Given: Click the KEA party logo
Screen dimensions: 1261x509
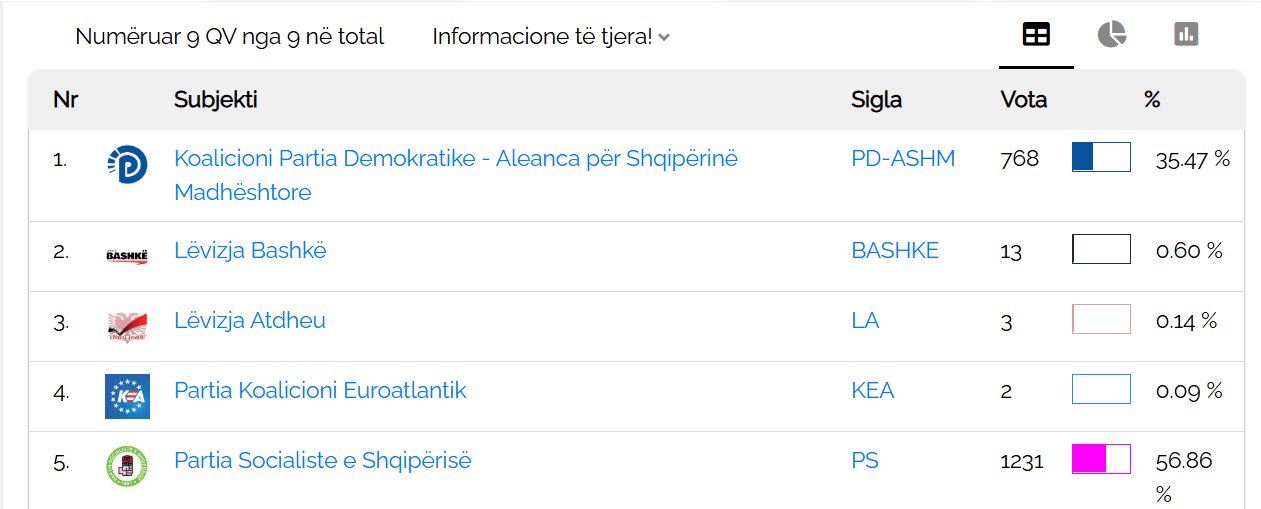Looking at the screenshot, I should 127,396.
